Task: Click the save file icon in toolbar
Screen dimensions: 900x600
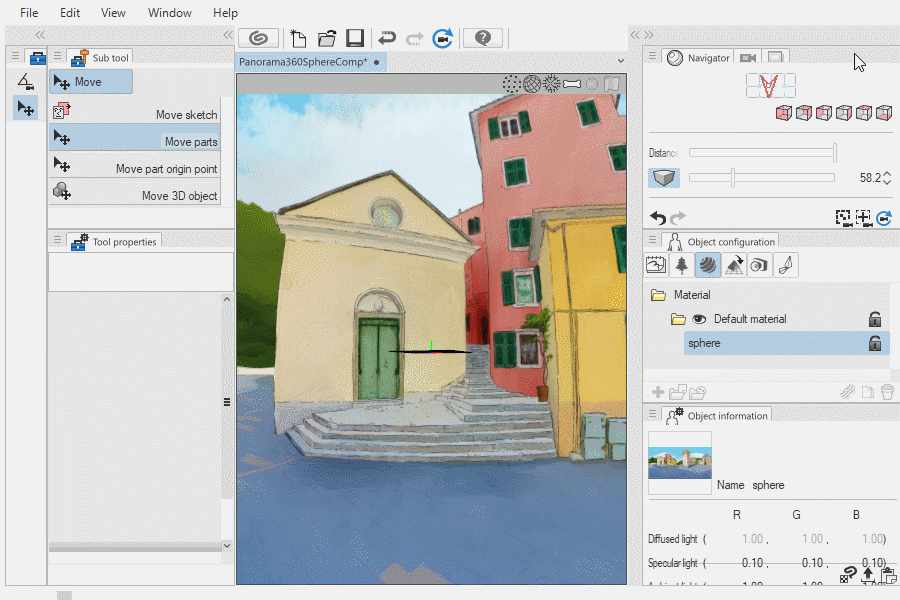Action: (355, 38)
